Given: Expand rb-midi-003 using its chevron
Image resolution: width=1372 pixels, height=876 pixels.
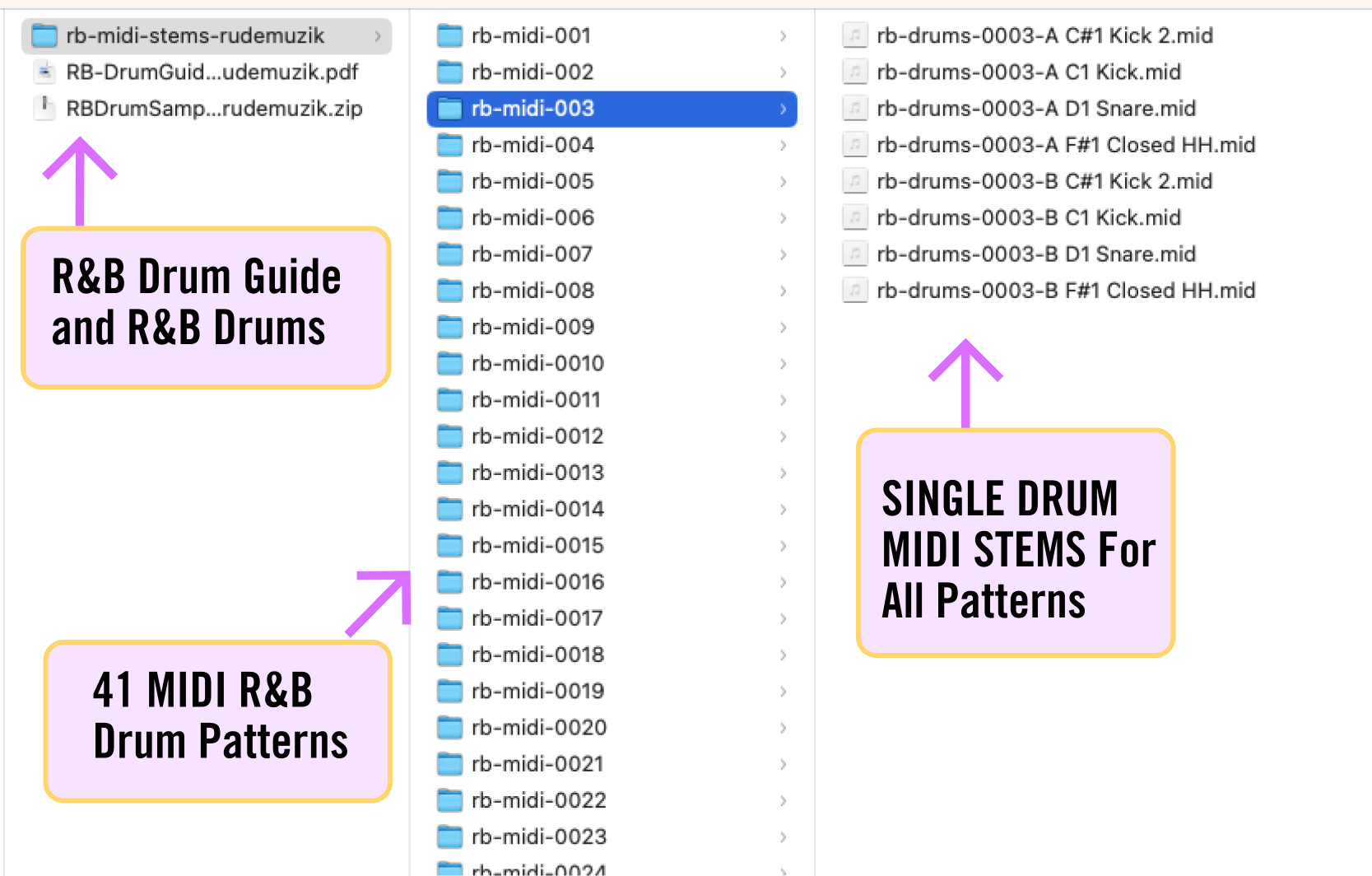Looking at the screenshot, I should [781, 109].
